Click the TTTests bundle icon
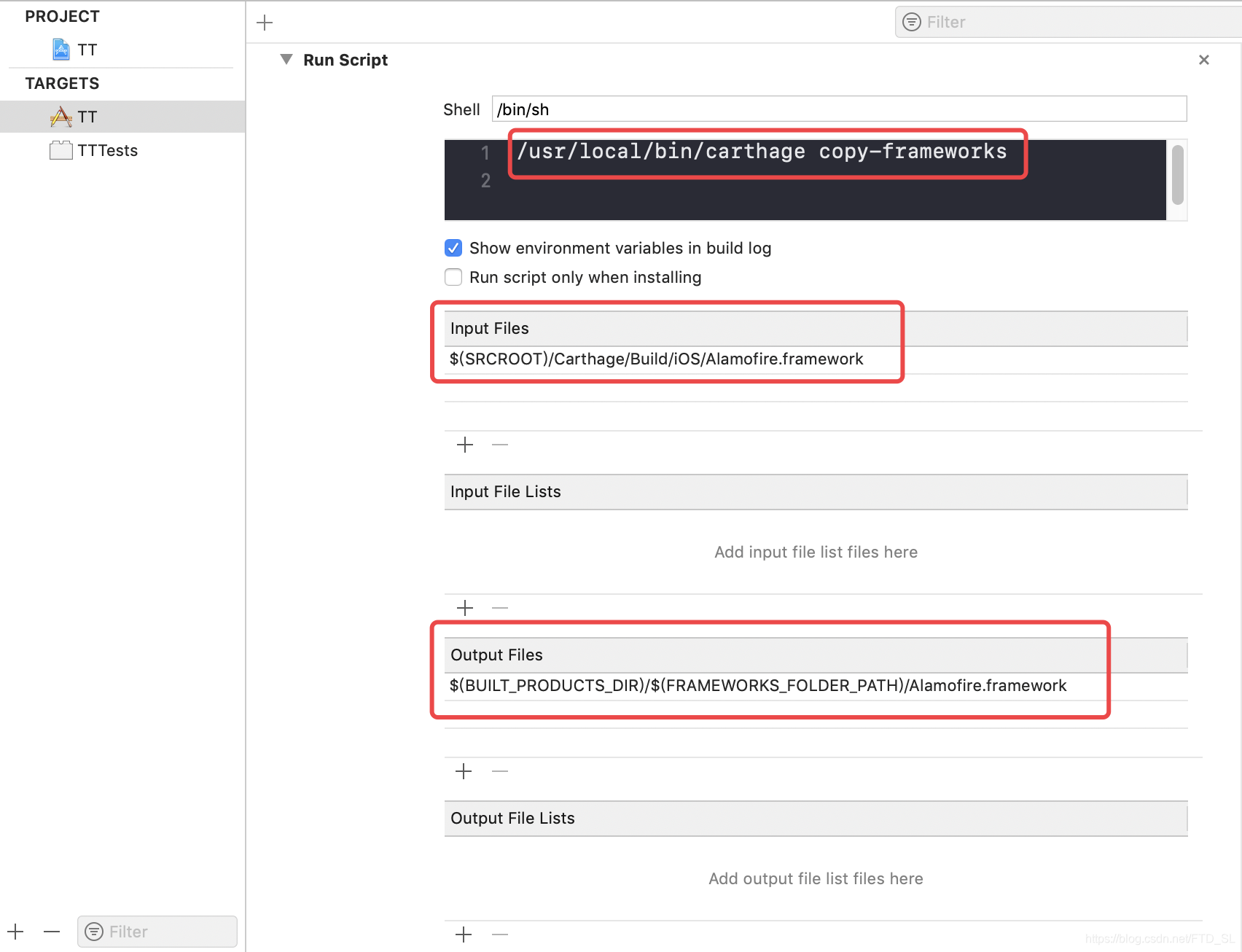The width and height of the screenshot is (1242, 952). pos(61,150)
